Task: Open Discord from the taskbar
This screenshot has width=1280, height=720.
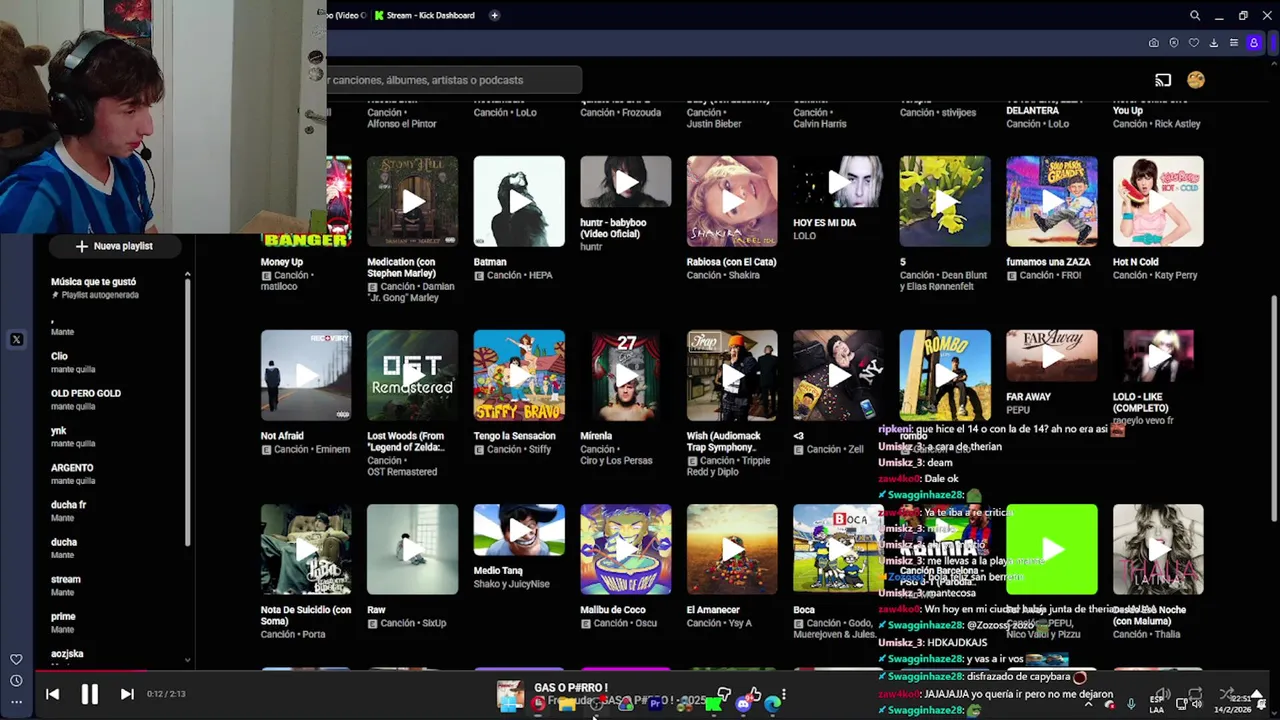Action: [743, 704]
